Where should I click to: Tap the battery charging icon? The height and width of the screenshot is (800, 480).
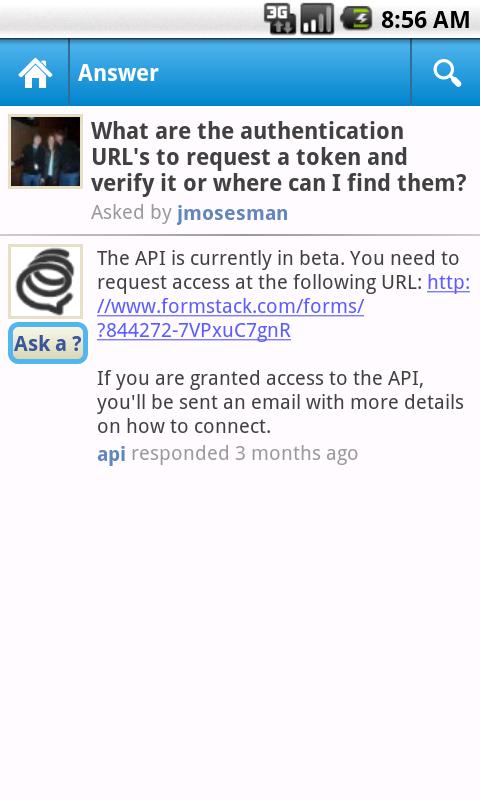[x=356, y=19]
